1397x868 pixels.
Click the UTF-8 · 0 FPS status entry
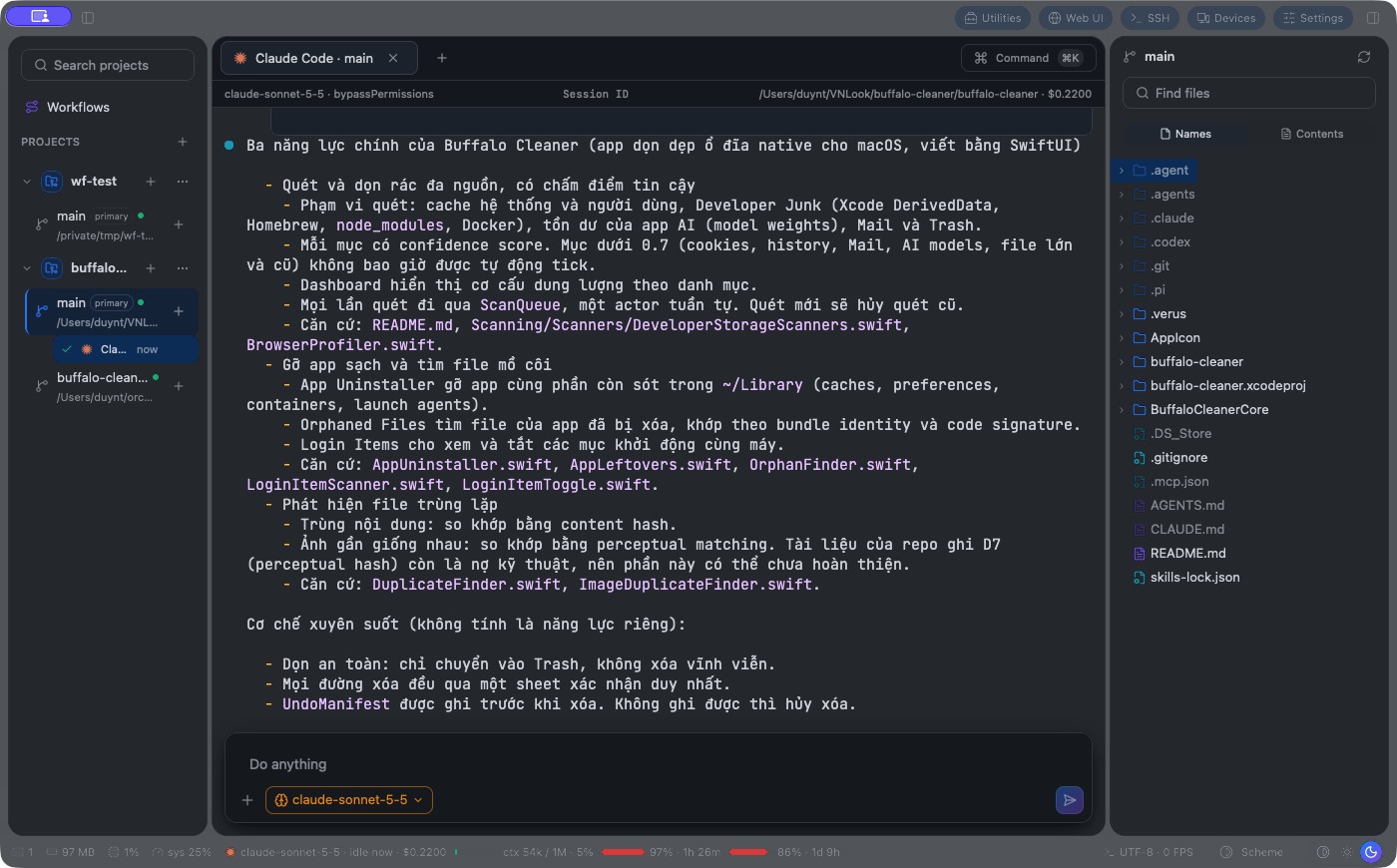pyautogui.click(x=1149, y=852)
